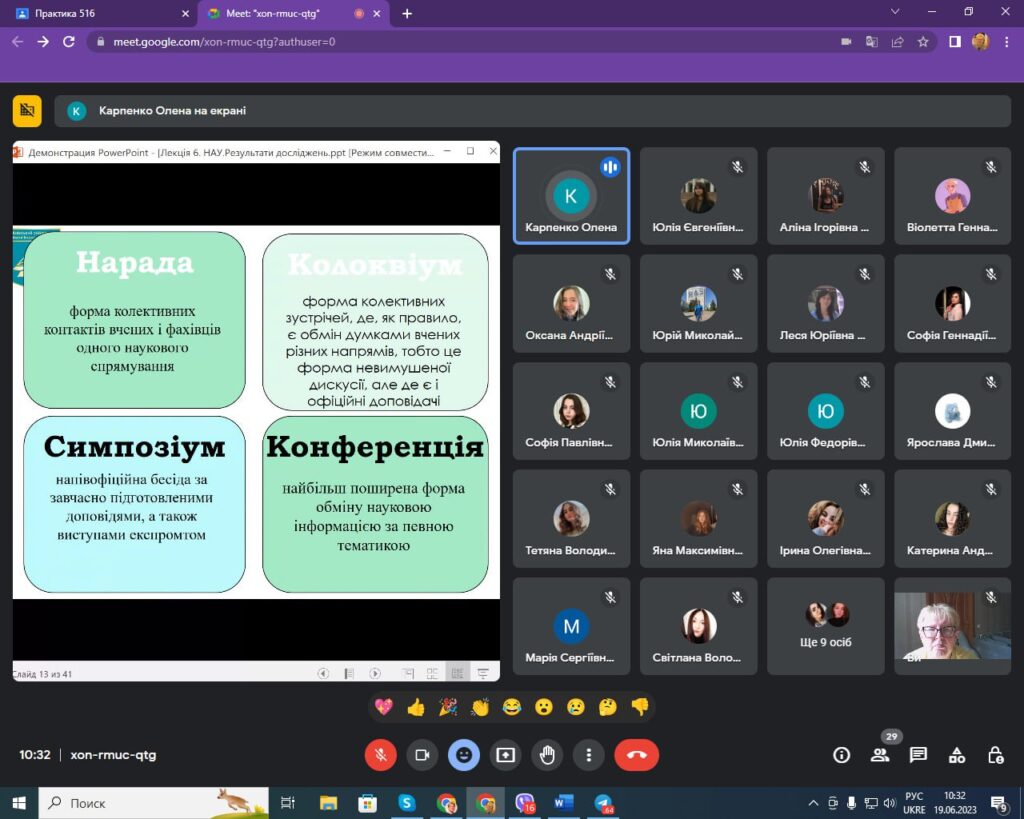The width and height of the screenshot is (1024, 819).
Task: Open host controls lock icon
Action: 995,755
